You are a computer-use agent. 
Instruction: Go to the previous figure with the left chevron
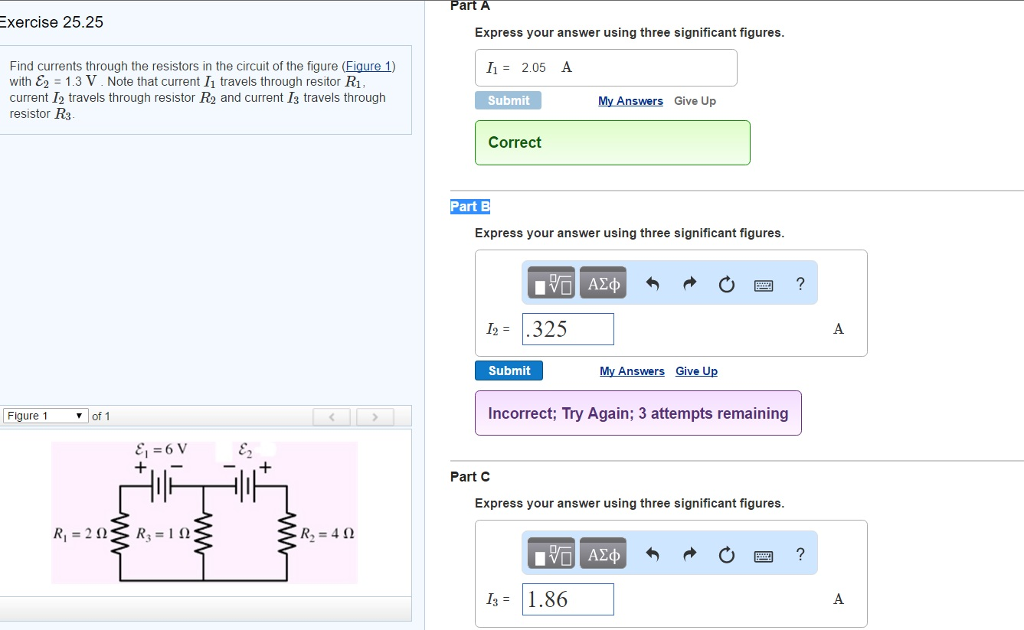(x=332, y=415)
